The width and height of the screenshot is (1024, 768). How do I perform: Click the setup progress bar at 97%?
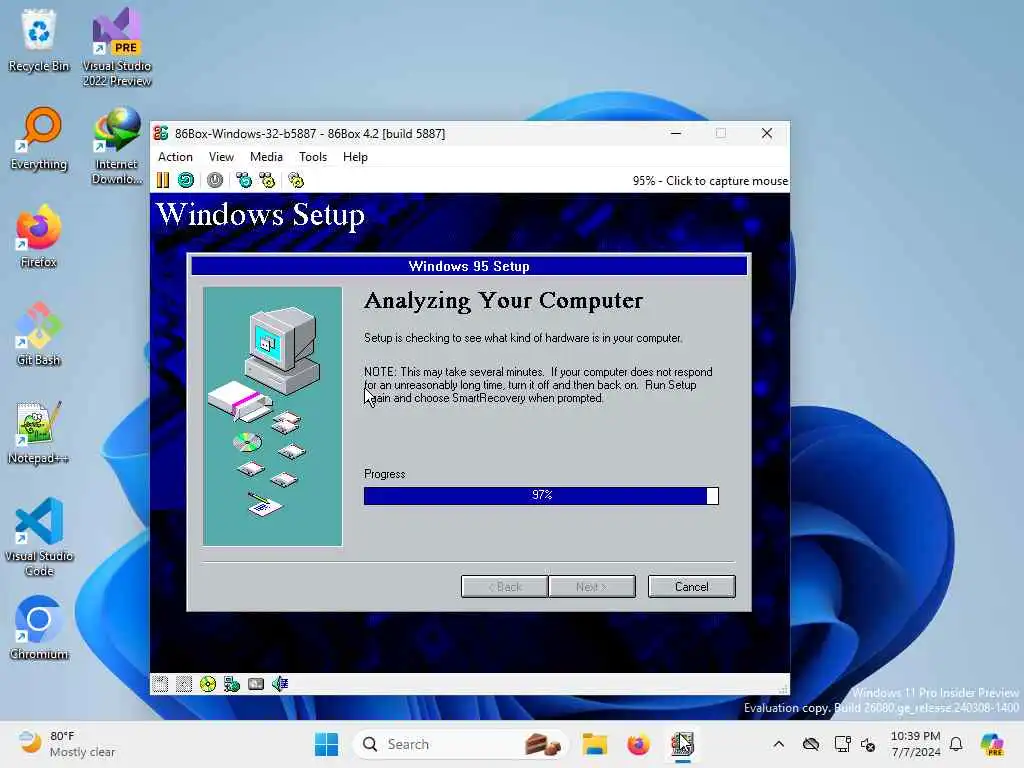541,496
